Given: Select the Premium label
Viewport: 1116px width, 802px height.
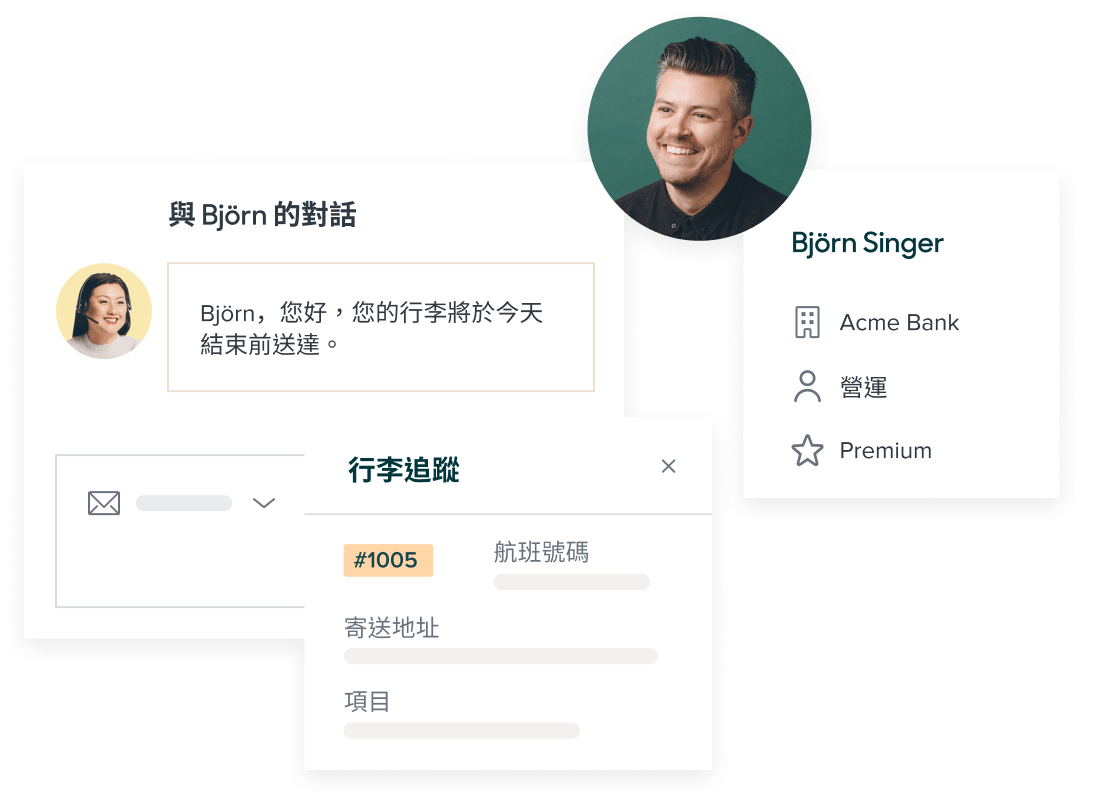Looking at the screenshot, I should click(885, 450).
